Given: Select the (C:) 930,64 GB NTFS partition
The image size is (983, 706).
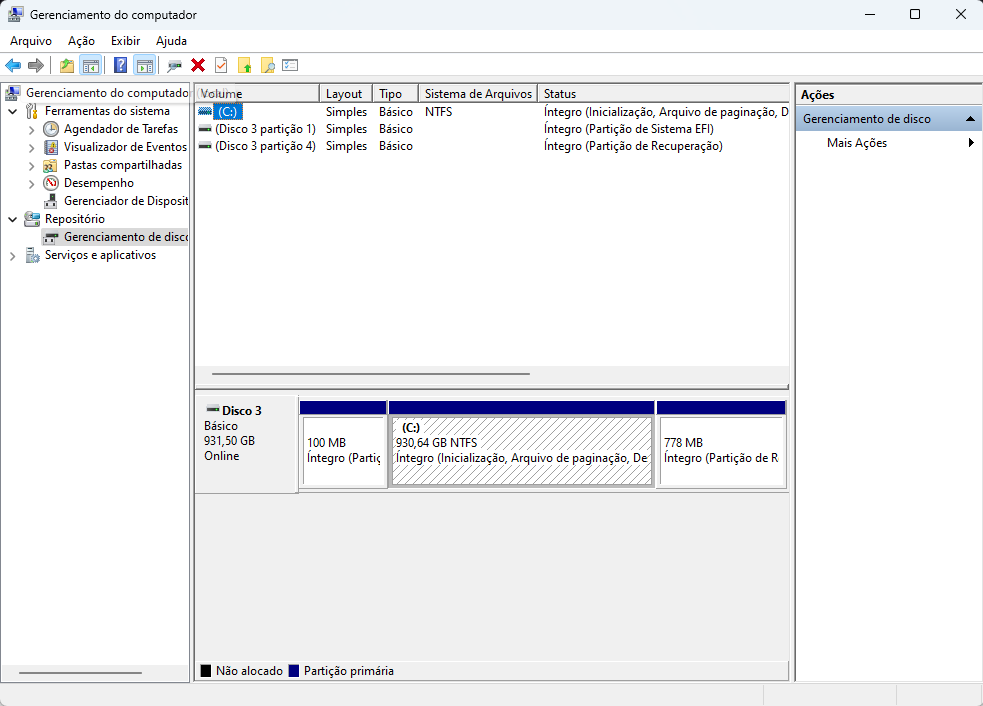Looking at the screenshot, I should pos(522,444).
